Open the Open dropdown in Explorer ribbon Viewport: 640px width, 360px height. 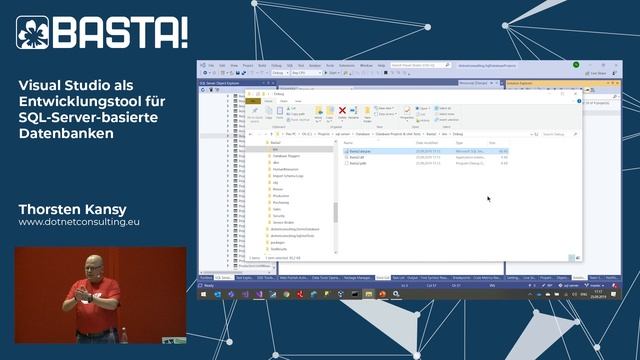(x=422, y=108)
